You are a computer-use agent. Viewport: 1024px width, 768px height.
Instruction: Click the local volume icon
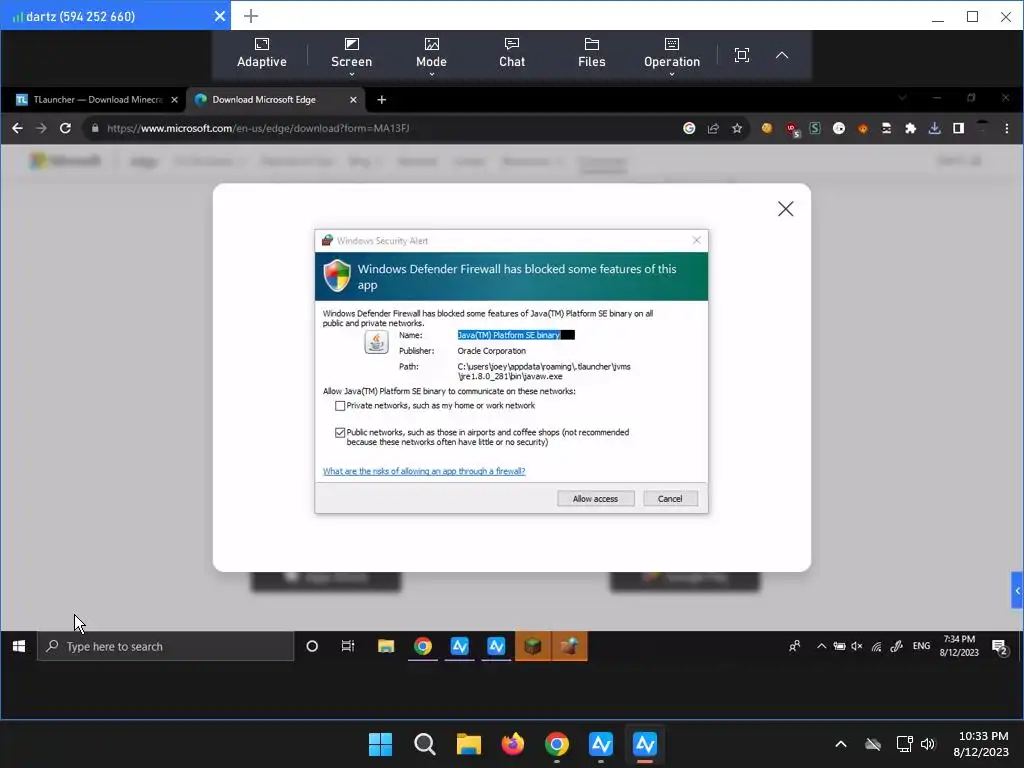pyautogui.click(x=928, y=744)
